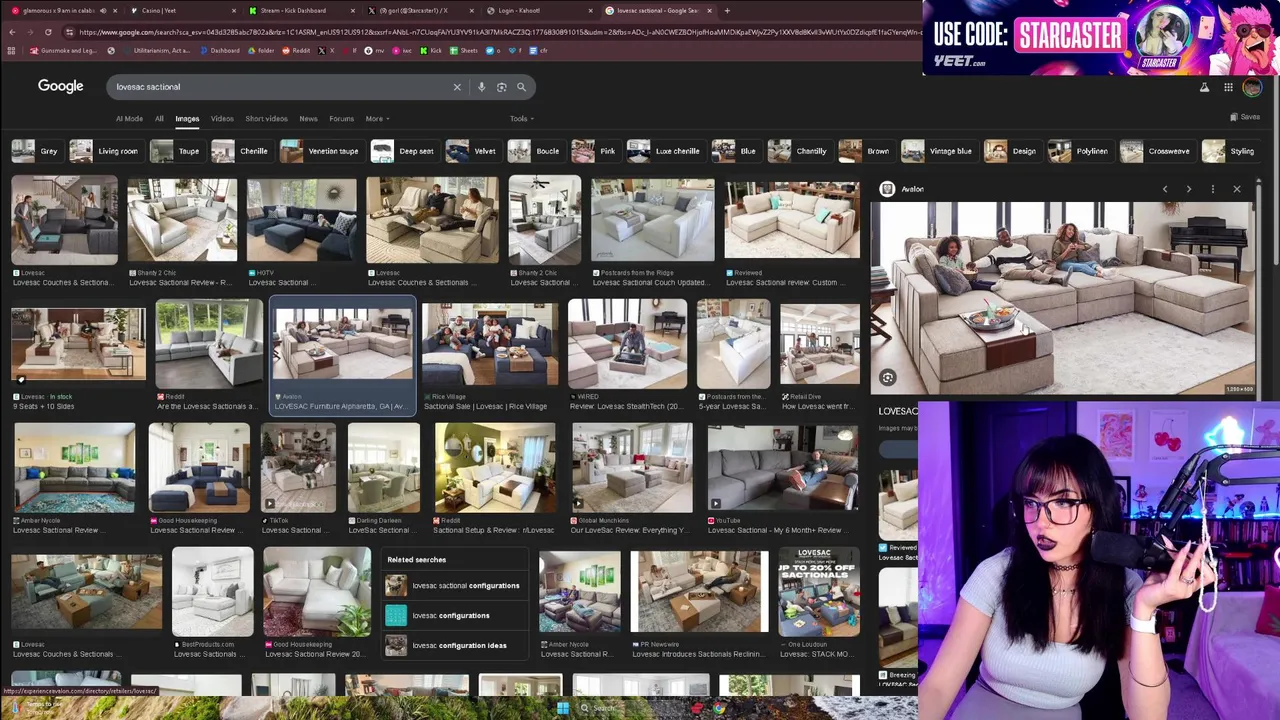Screen dimensions: 1280x720
Task: Open three-dot options in preview panel
Action: tap(1212, 189)
